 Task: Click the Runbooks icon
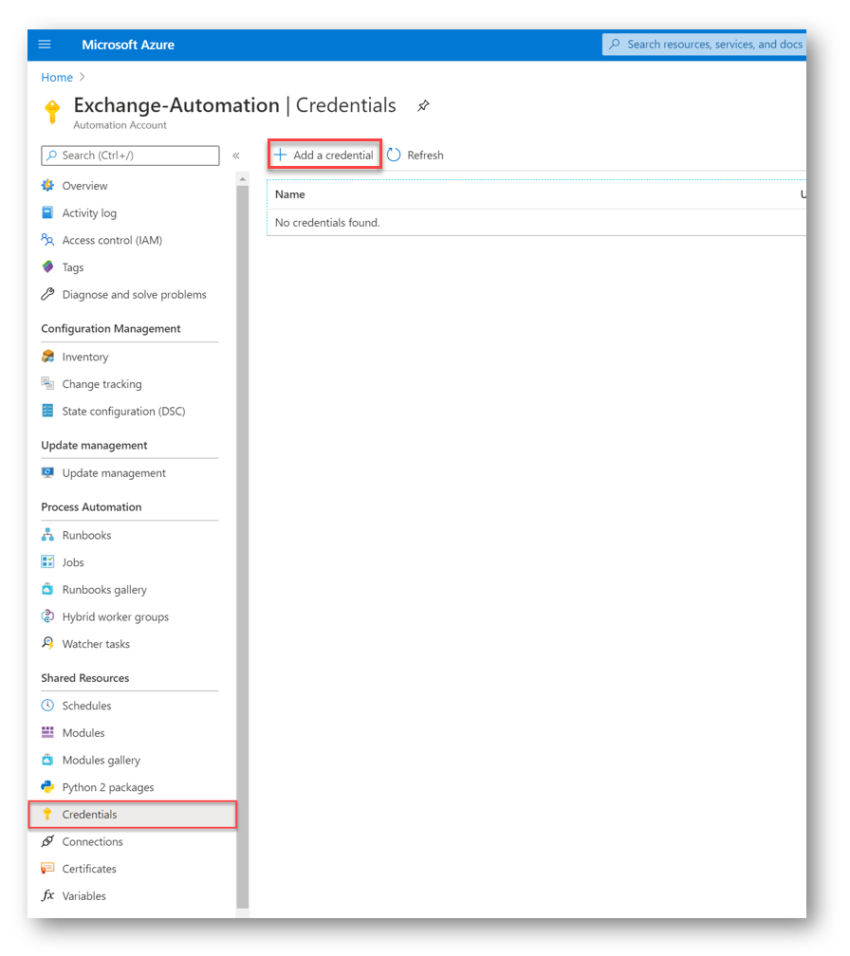coord(48,535)
